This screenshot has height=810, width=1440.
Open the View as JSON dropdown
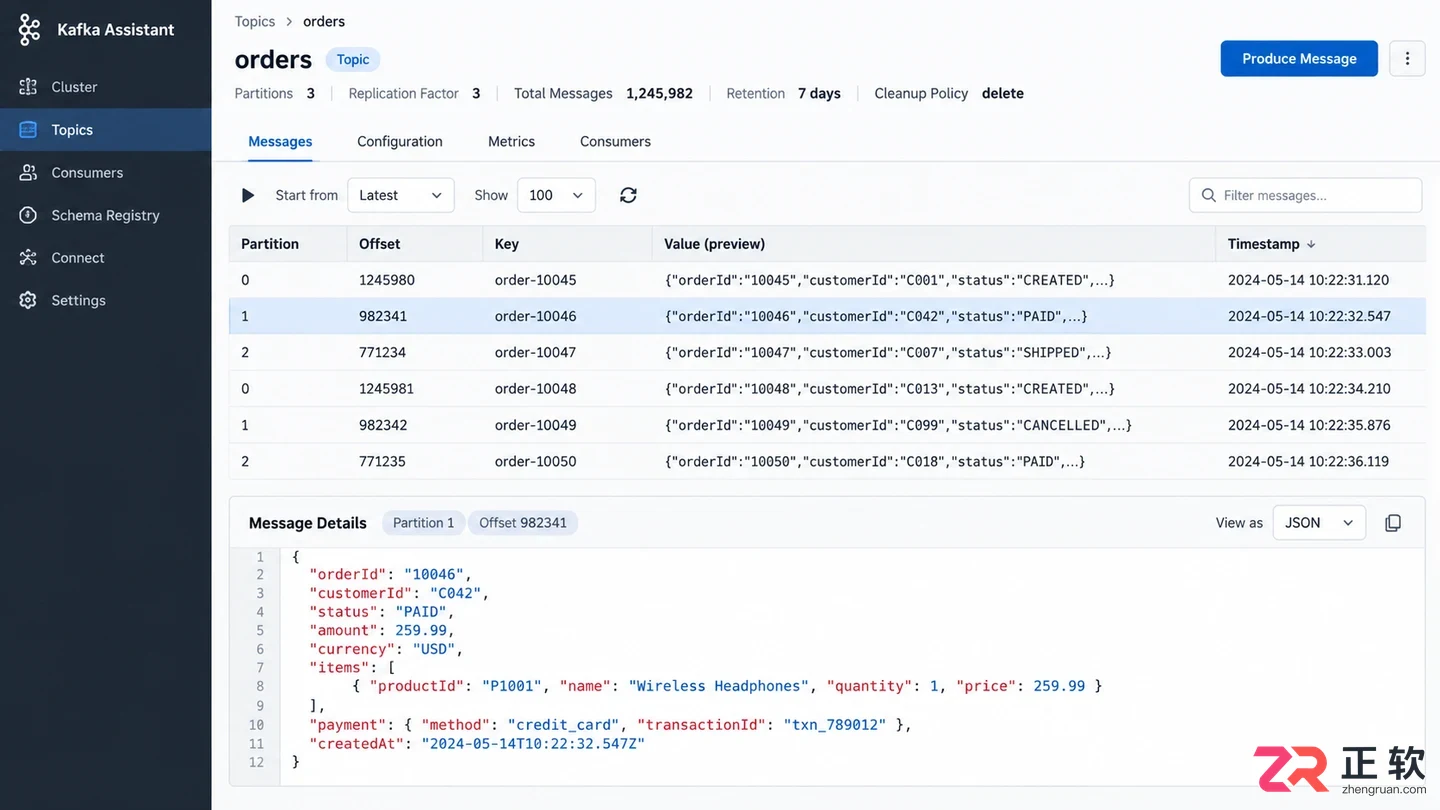coord(1319,523)
